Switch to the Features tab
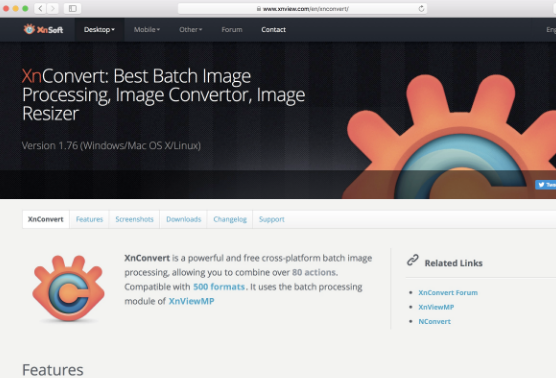This screenshot has height=378, width=556. point(89,219)
